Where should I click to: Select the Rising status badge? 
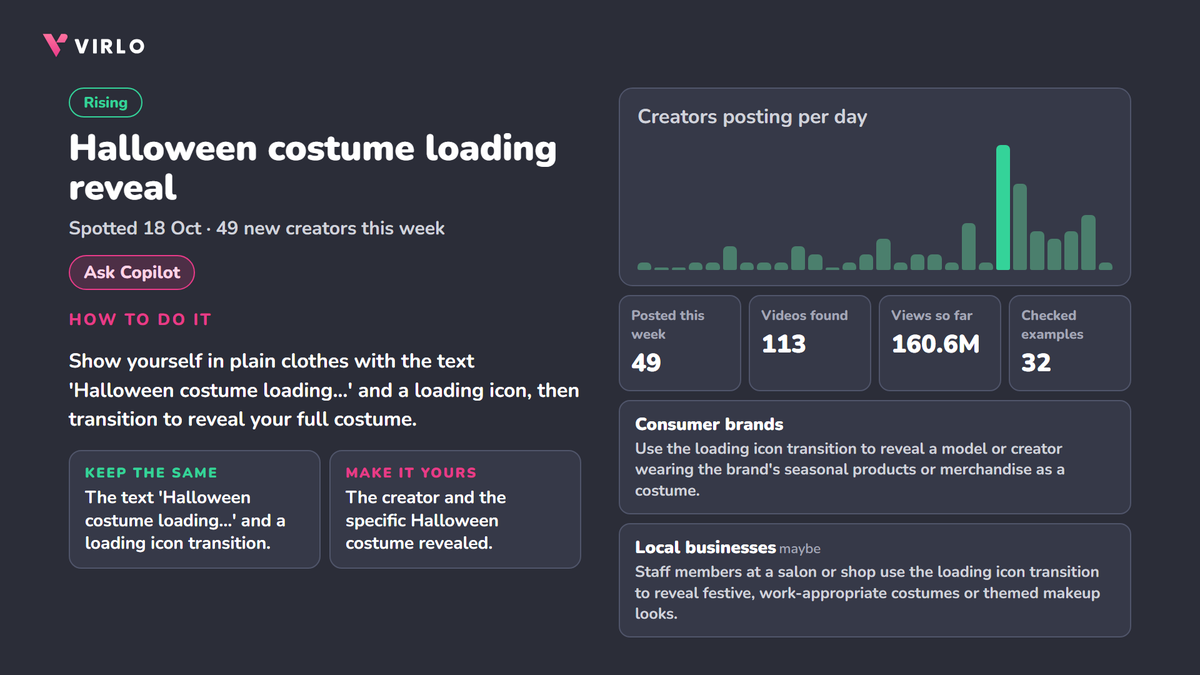pyautogui.click(x=105, y=102)
